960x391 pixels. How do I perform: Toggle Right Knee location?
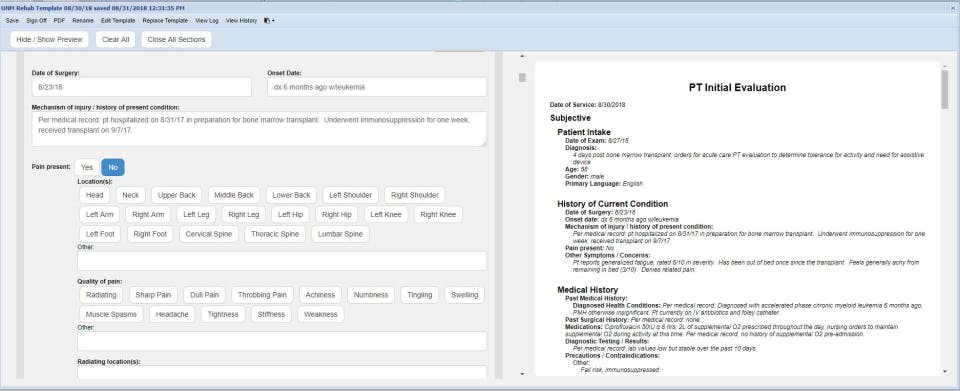(438, 215)
